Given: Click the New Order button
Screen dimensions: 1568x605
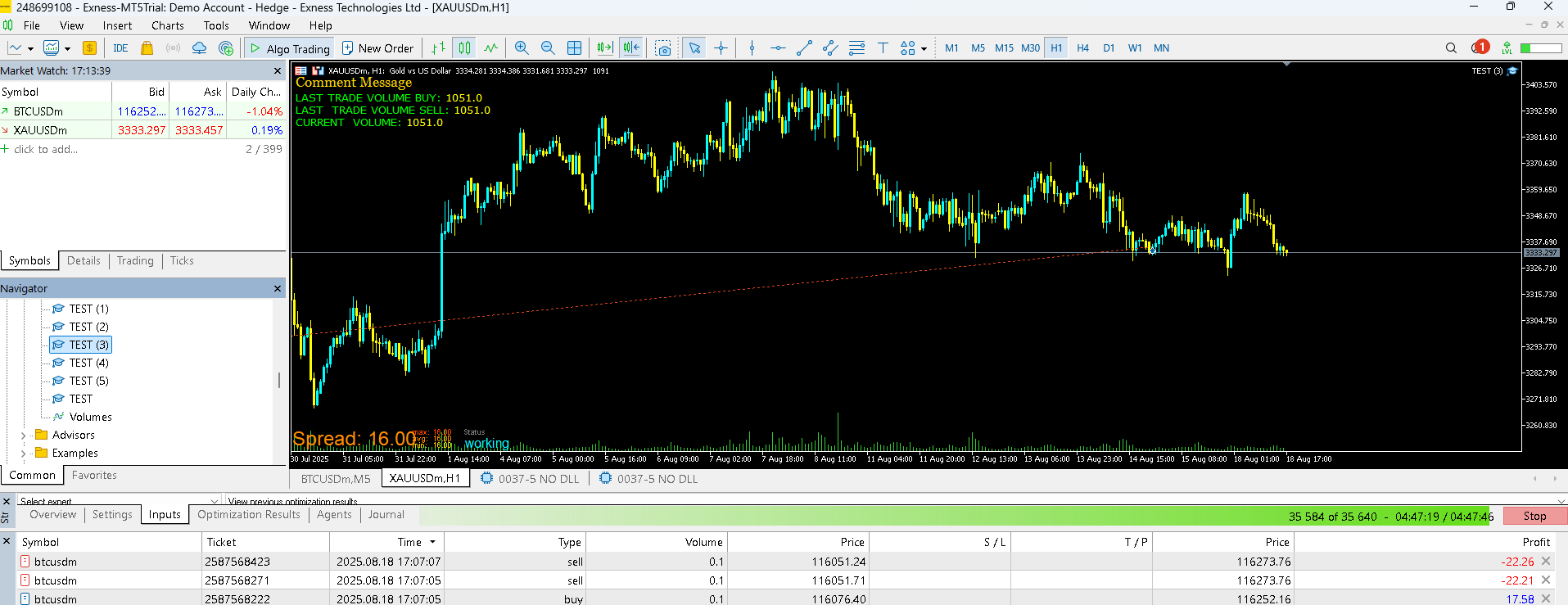Looking at the screenshot, I should point(377,48).
